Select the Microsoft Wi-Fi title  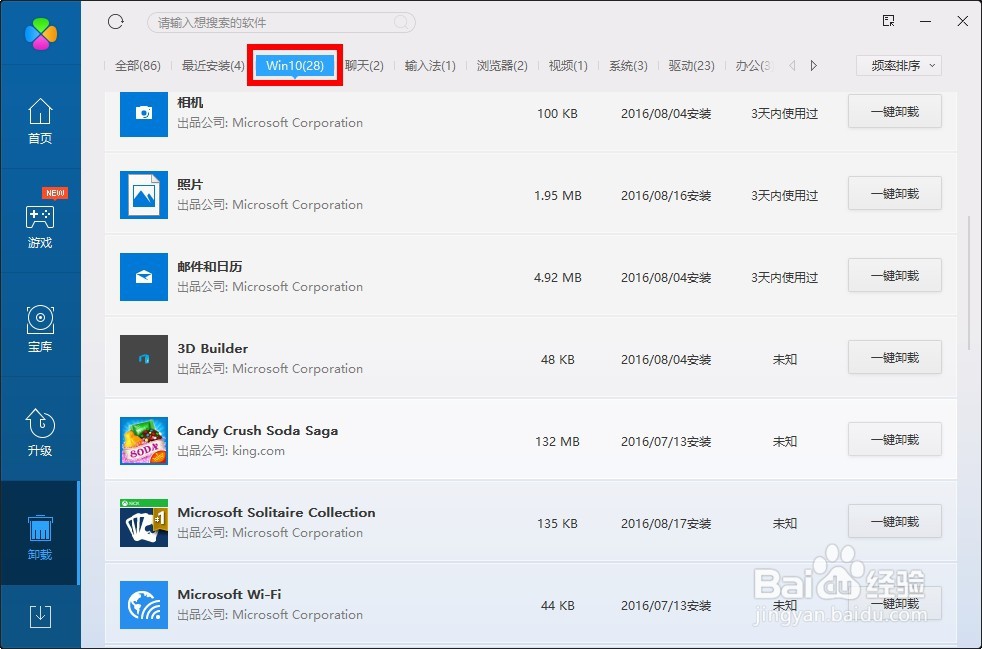229,594
